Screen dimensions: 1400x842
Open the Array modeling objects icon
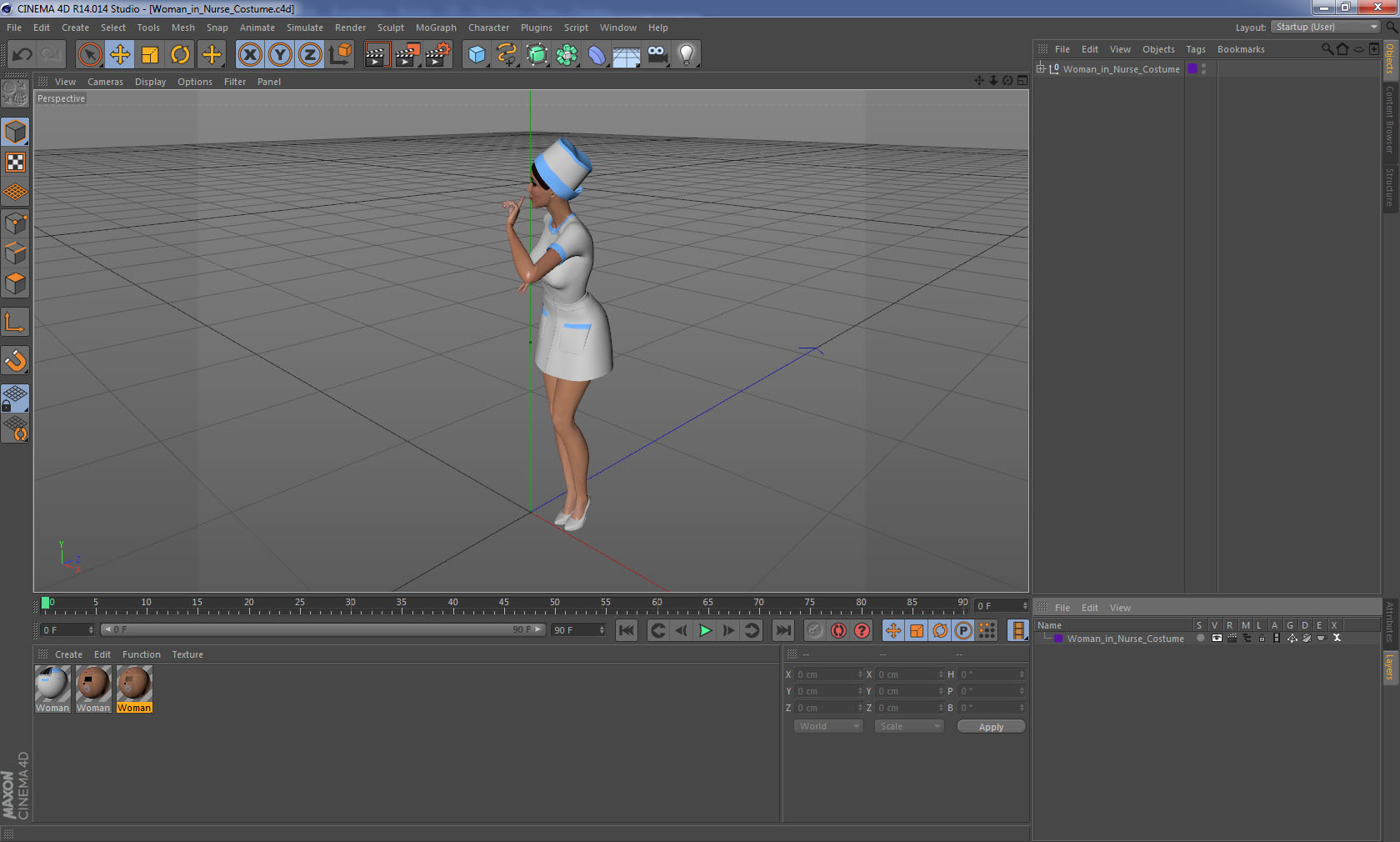(567, 55)
